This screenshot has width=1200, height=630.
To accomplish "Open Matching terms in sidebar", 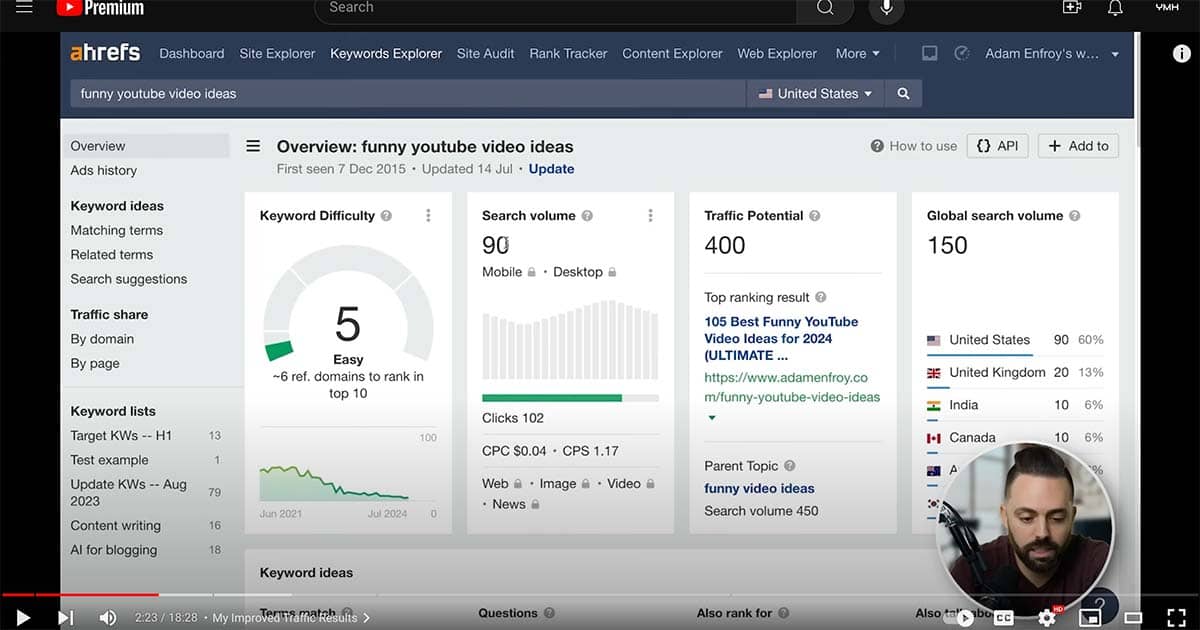I will point(116,231).
